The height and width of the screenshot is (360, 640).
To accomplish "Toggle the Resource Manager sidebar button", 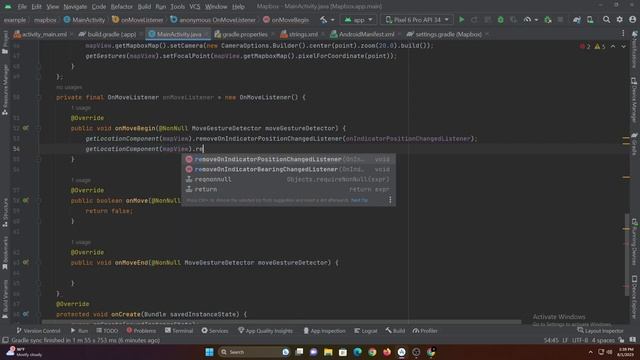I will (5, 90).
